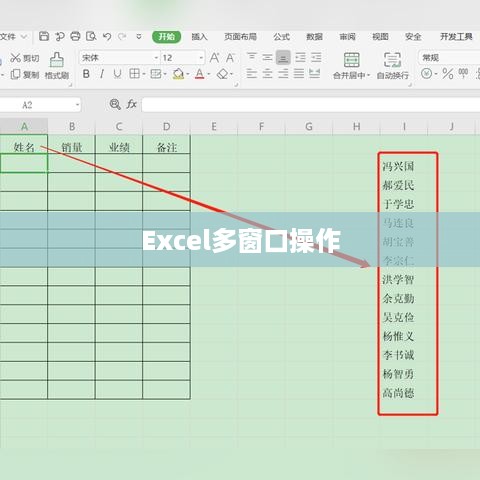Screen dimensions: 480x480
Task: Click the Justify alignment icon
Action: (299, 74)
